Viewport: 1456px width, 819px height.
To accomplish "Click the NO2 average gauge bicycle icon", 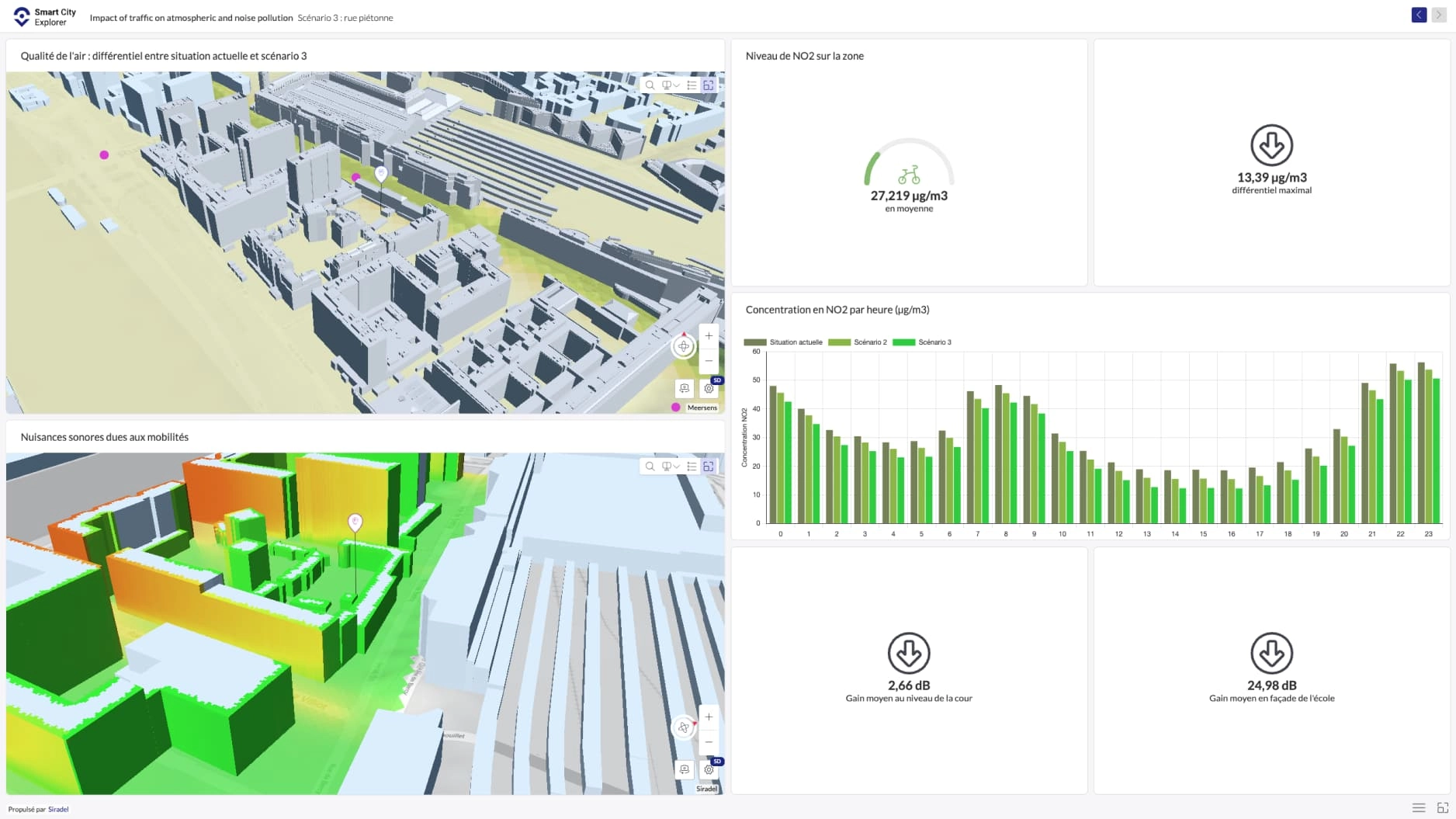I will (909, 175).
